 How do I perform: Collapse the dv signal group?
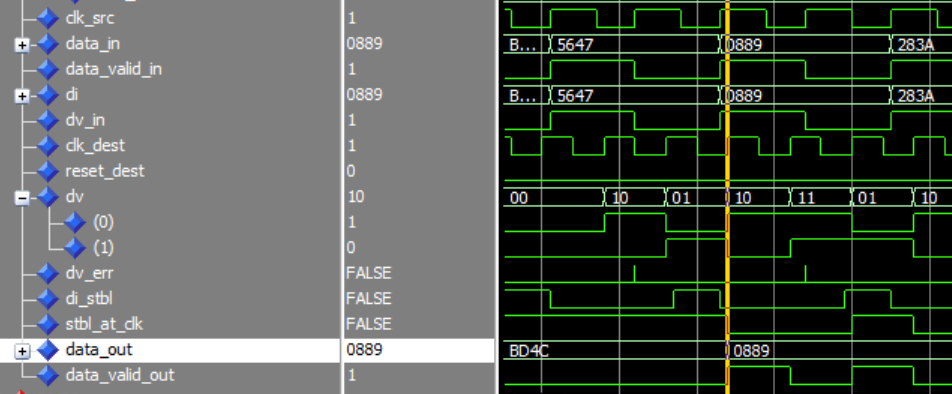22,198
